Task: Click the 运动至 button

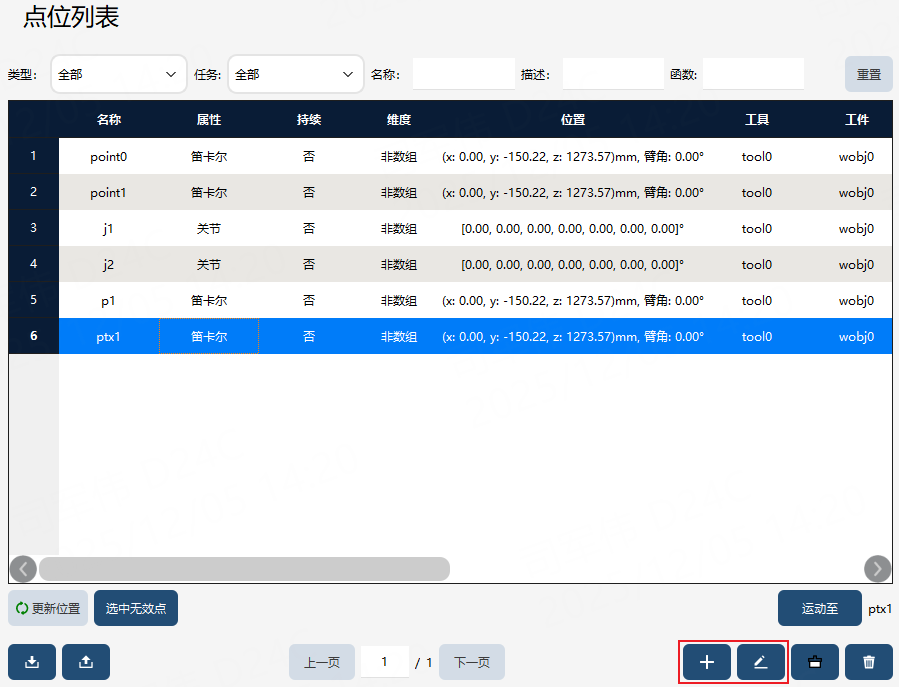Action: click(x=820, y=608)
